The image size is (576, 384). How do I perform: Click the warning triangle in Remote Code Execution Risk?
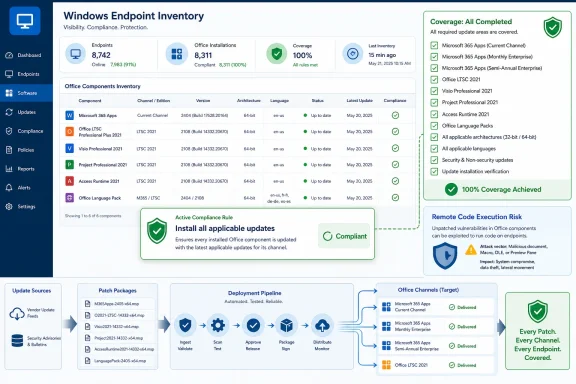point(471,250)
